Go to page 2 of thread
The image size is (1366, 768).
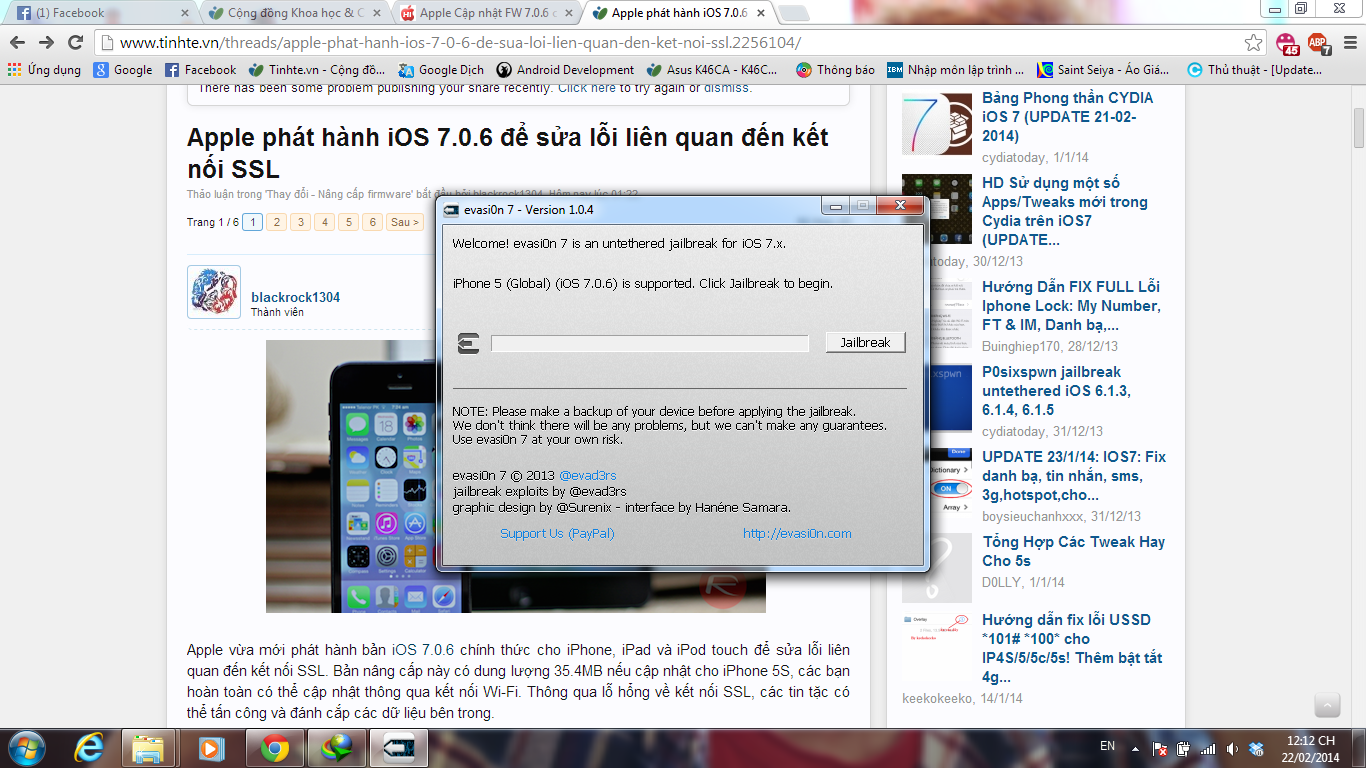276,222
